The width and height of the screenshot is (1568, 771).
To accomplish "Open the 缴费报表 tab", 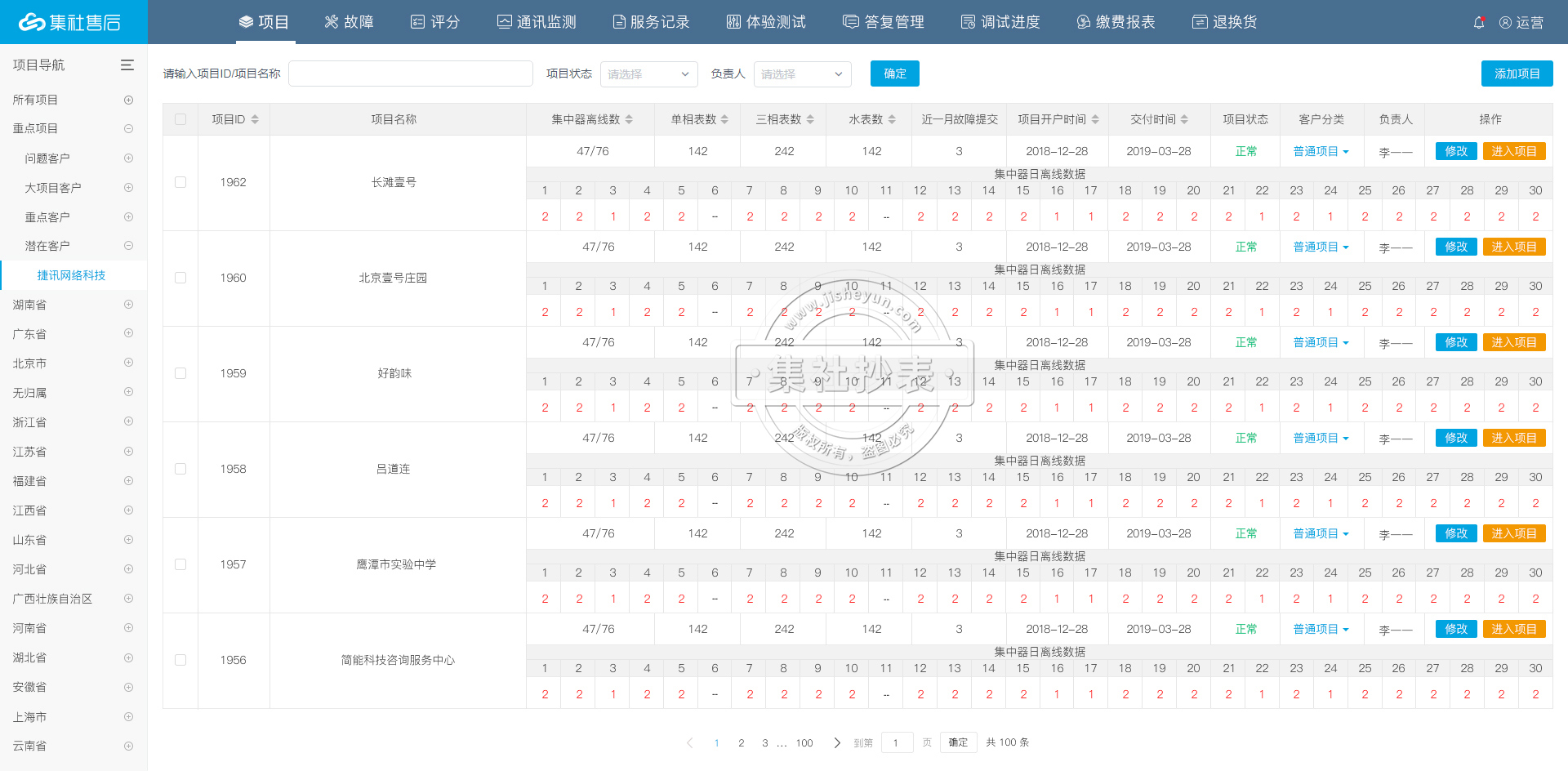I will 1116,22.
